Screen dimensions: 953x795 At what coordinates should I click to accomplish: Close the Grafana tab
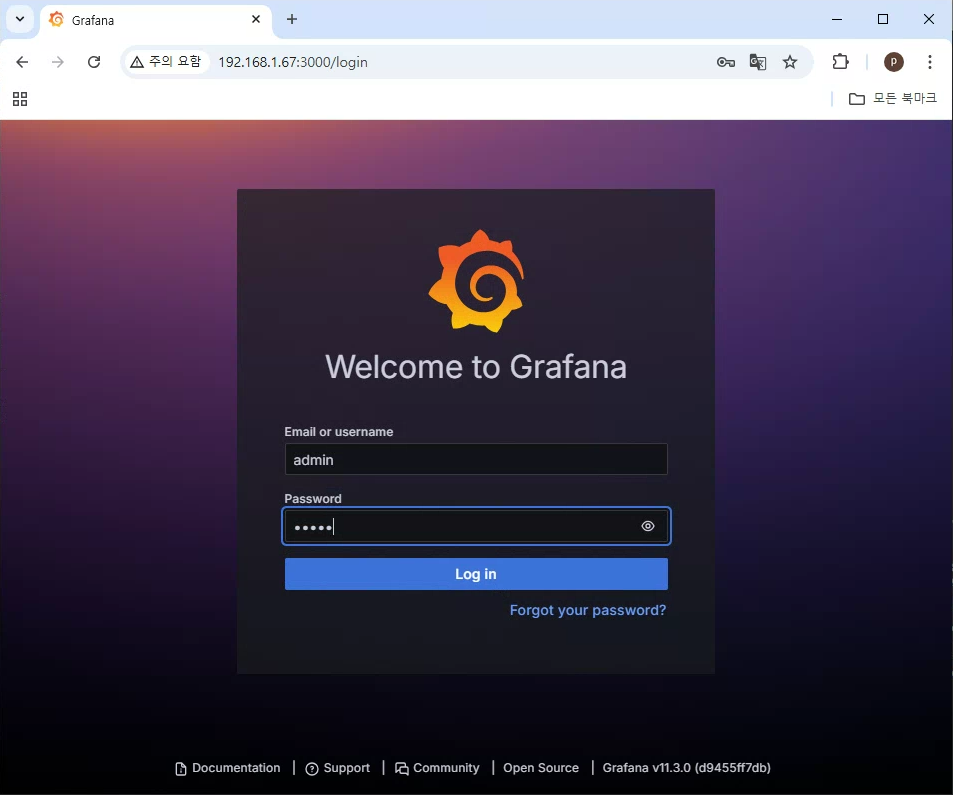point(256,19)
